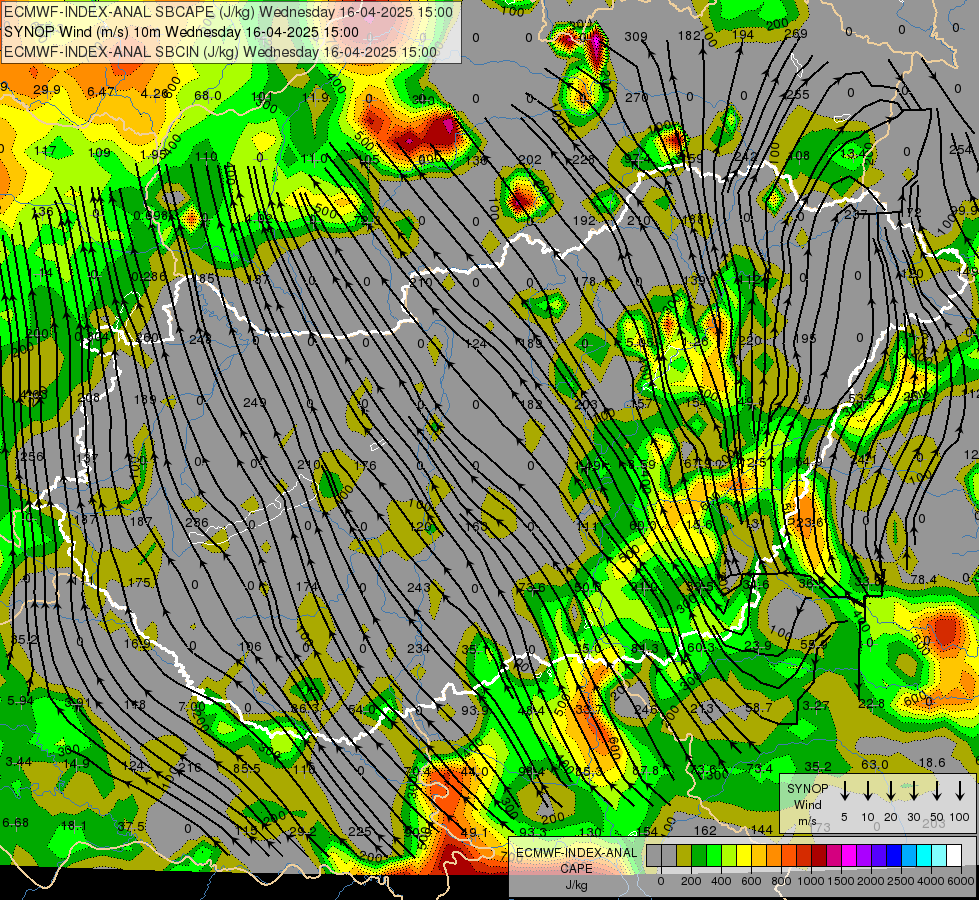Click the map value 63.0

point(874,764)
